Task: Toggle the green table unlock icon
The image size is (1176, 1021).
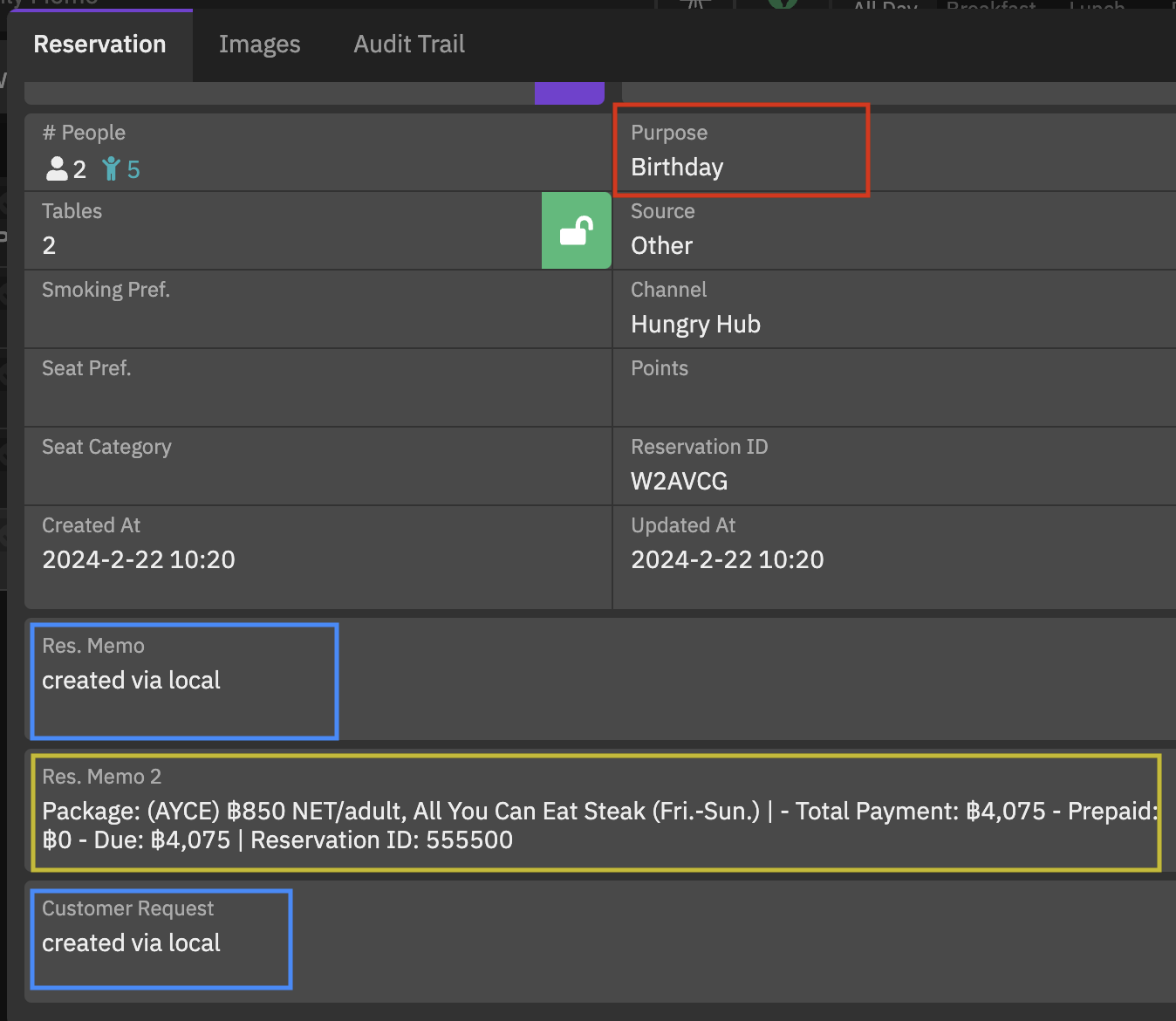Action: tap(576, 230)
